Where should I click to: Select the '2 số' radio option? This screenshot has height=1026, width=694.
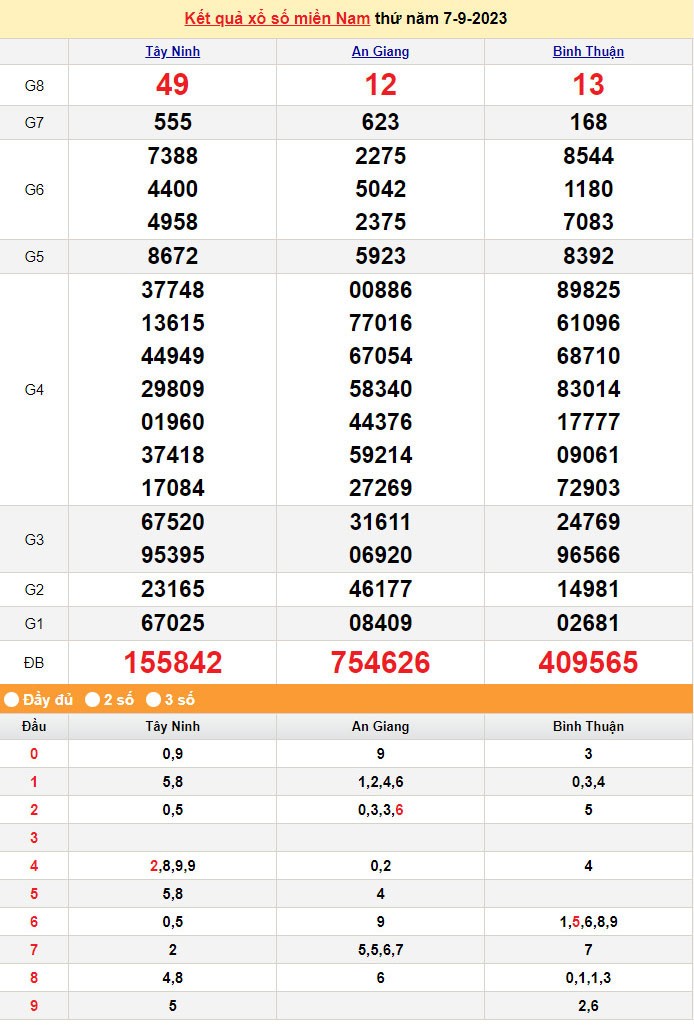[x=92, y=699]
